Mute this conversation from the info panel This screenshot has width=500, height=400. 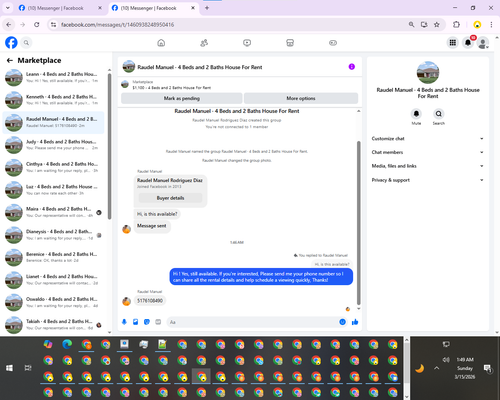pos(416,114)
